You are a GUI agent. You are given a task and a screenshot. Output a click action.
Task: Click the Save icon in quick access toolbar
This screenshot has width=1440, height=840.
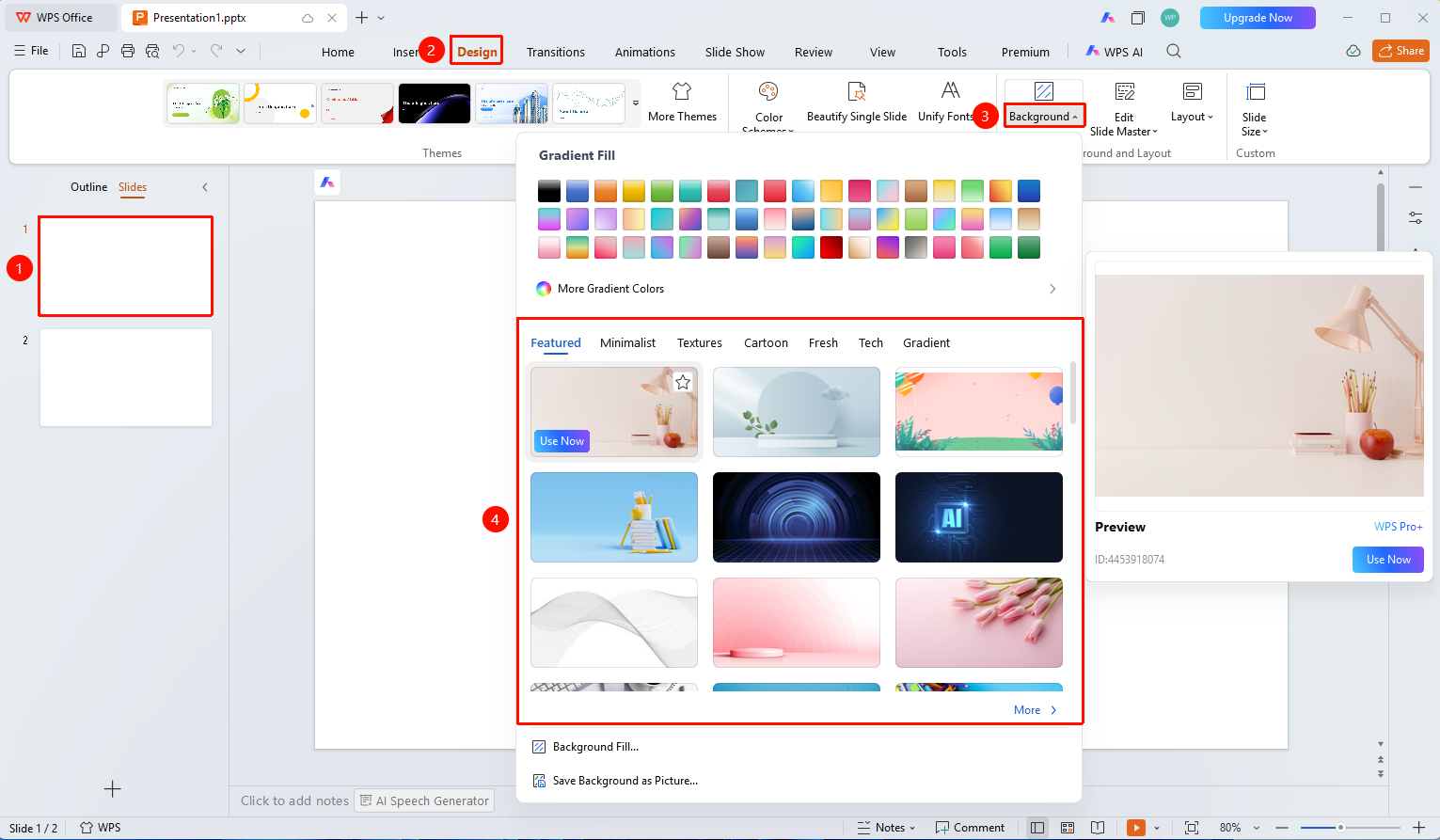[x=79, y=51]
